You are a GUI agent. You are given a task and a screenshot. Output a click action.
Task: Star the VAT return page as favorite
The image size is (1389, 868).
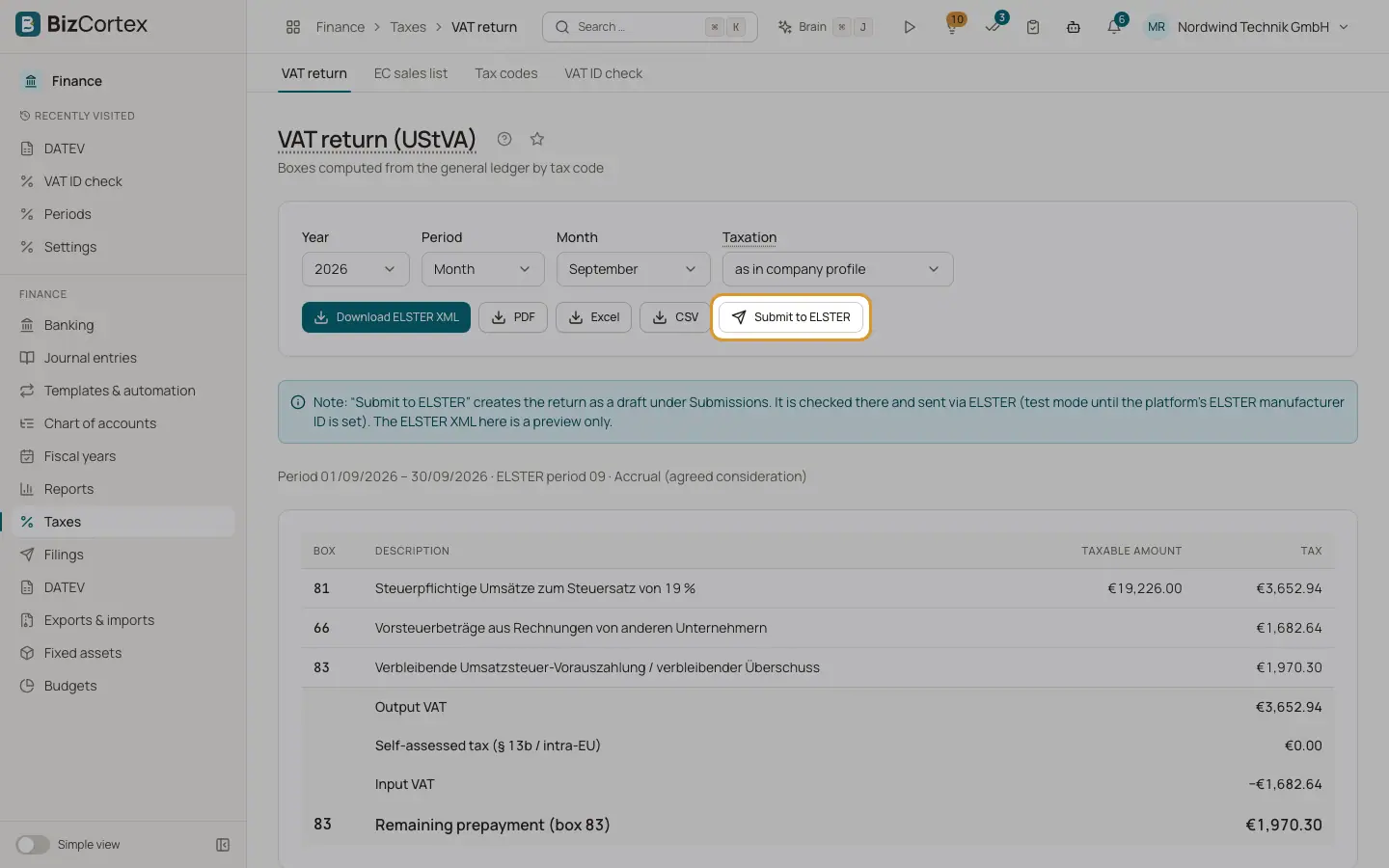(537, 139)
